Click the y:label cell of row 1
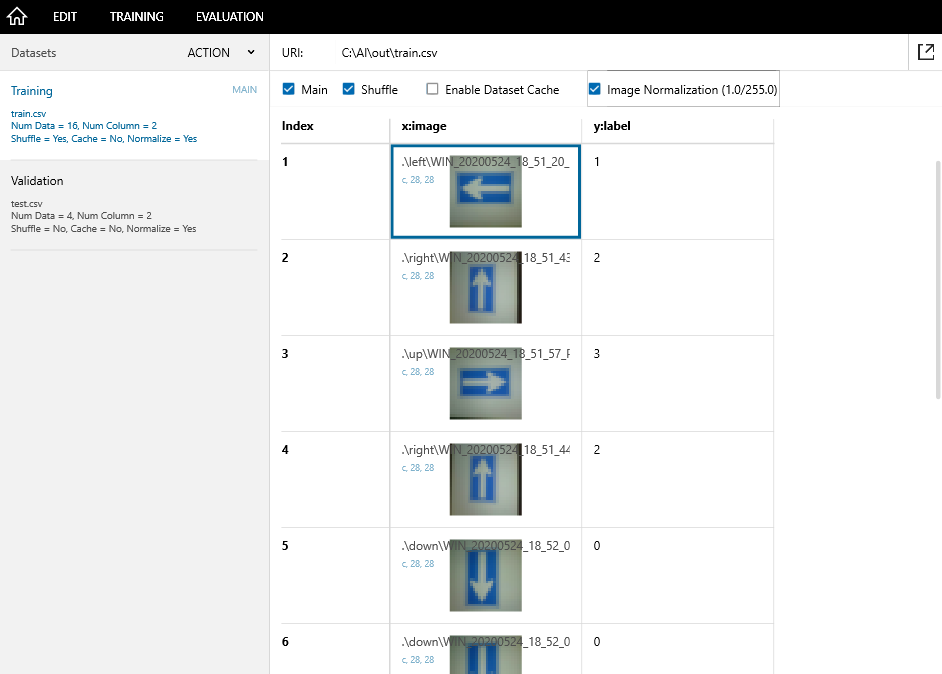The image size is (942, 674). 677,191
